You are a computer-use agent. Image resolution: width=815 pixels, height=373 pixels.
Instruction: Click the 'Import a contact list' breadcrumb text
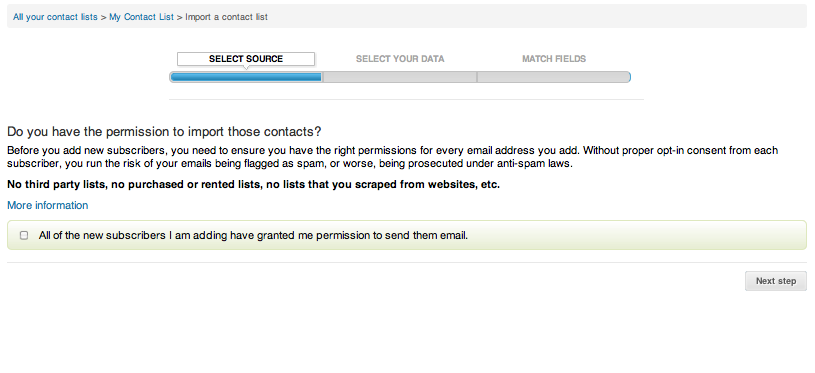click(227, 17)
